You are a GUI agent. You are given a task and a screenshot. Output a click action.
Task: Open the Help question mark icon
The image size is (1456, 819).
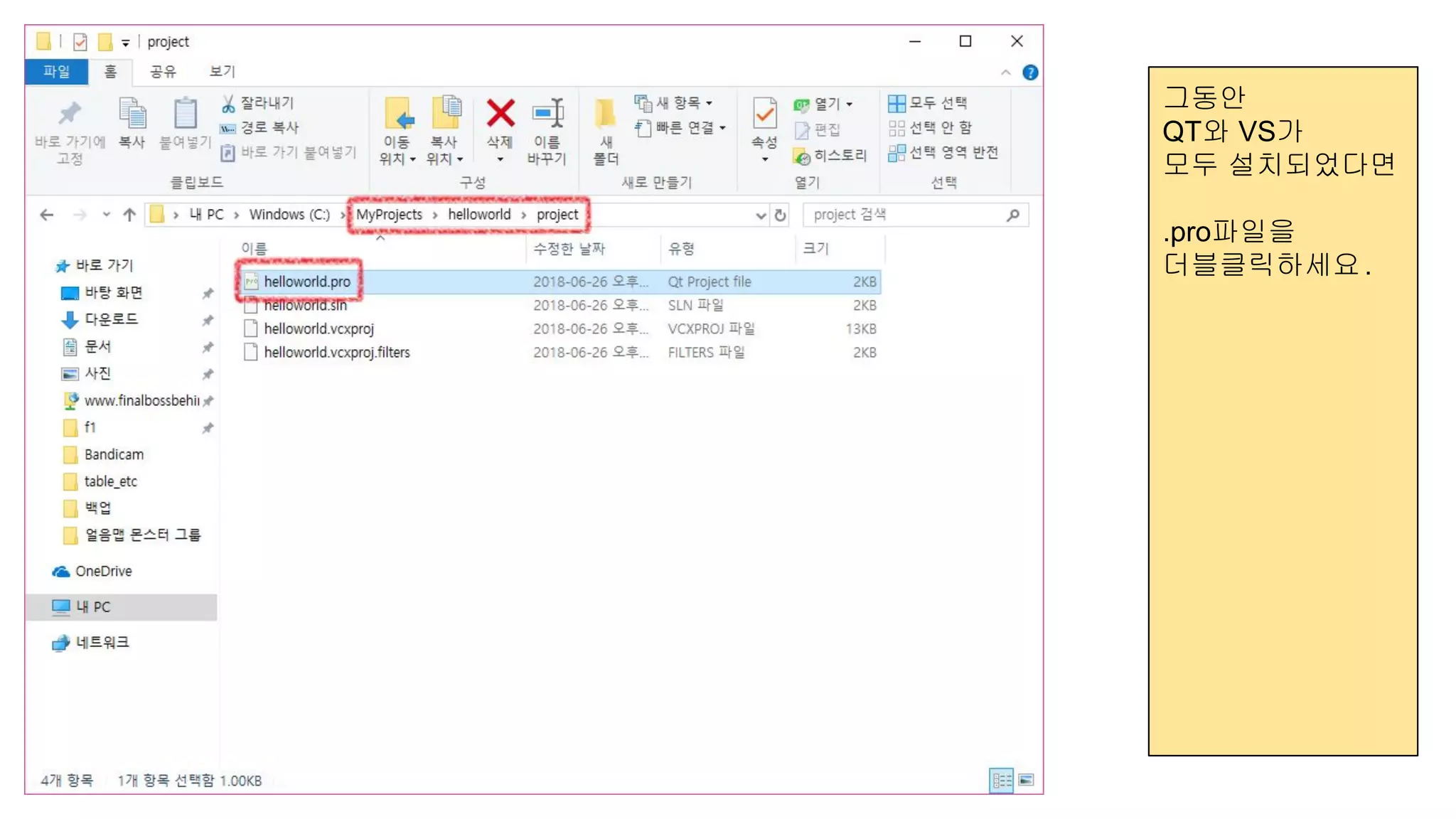pos(1030,73)
